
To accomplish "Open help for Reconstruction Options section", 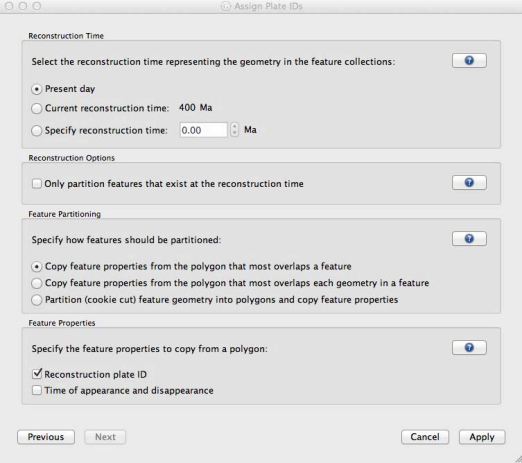I will (469, 183).
